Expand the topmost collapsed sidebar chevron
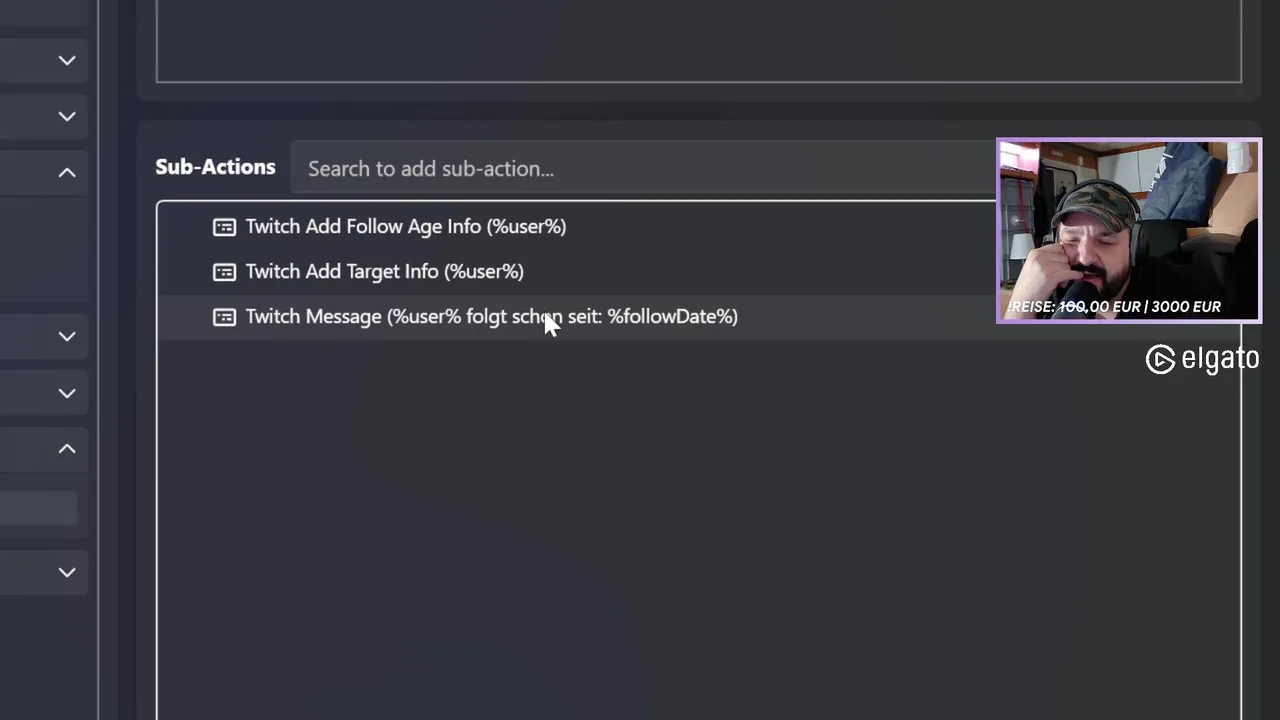This screenshot has height=720, width=1280. [x=67, y=61]
